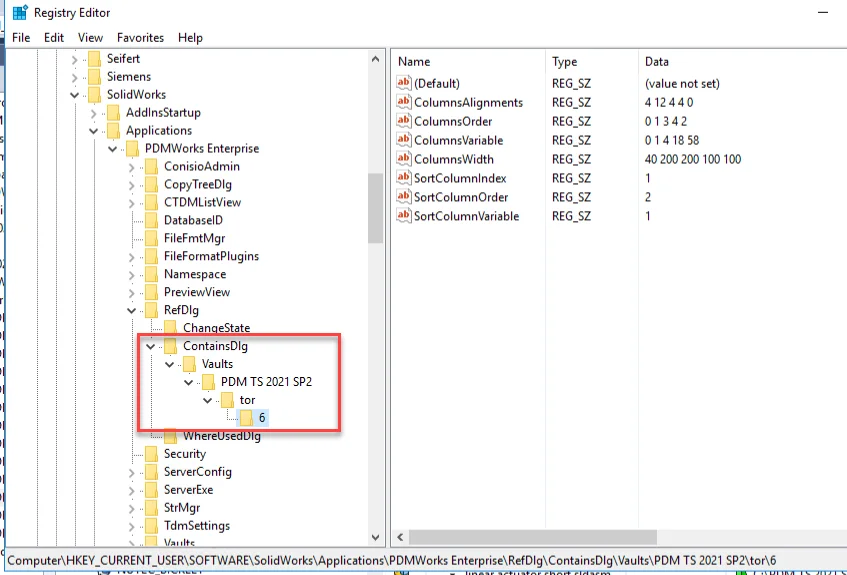847x575 pixels.
Task: Open the Favorites menu
Action: 140,38
